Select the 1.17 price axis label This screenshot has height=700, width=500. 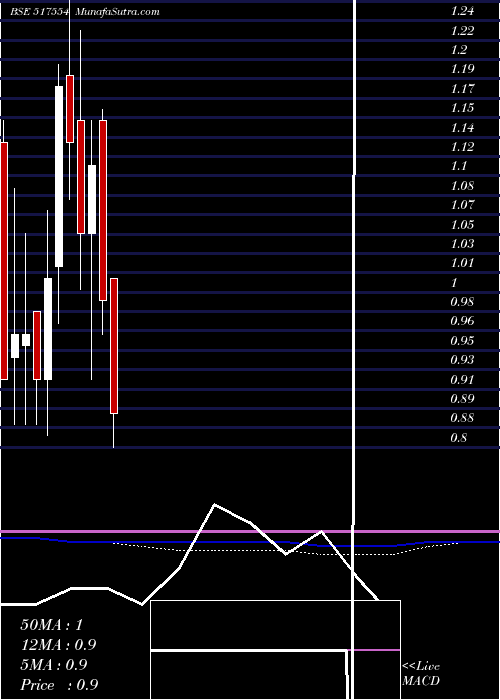[x=462, y=89]
